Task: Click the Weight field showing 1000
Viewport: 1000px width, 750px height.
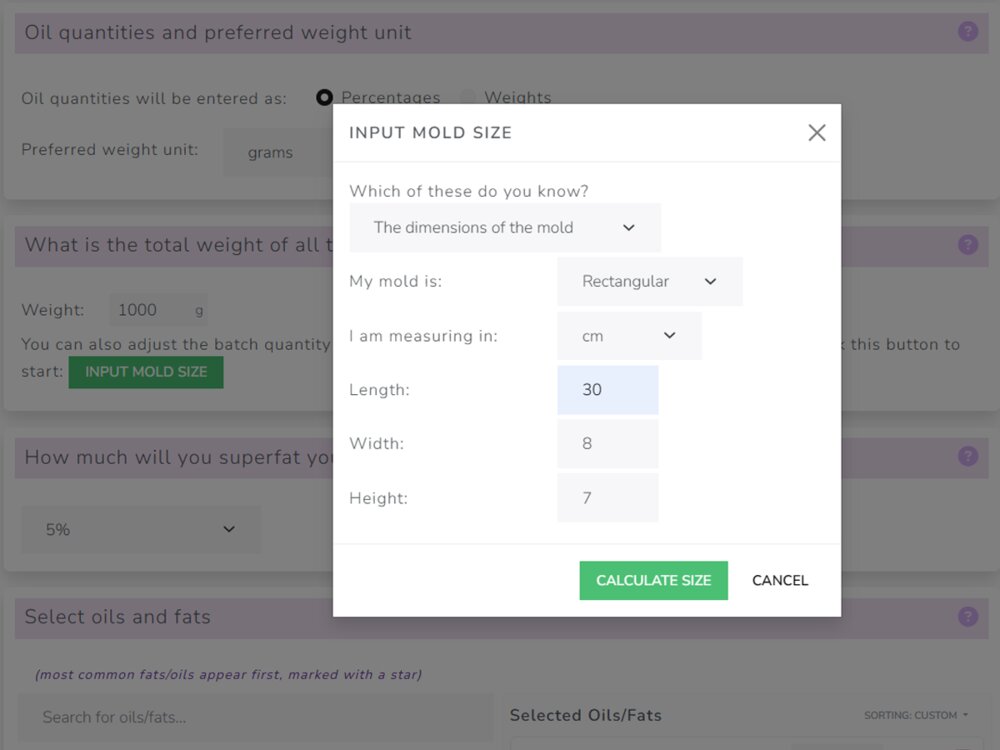Action: point(148,310)
